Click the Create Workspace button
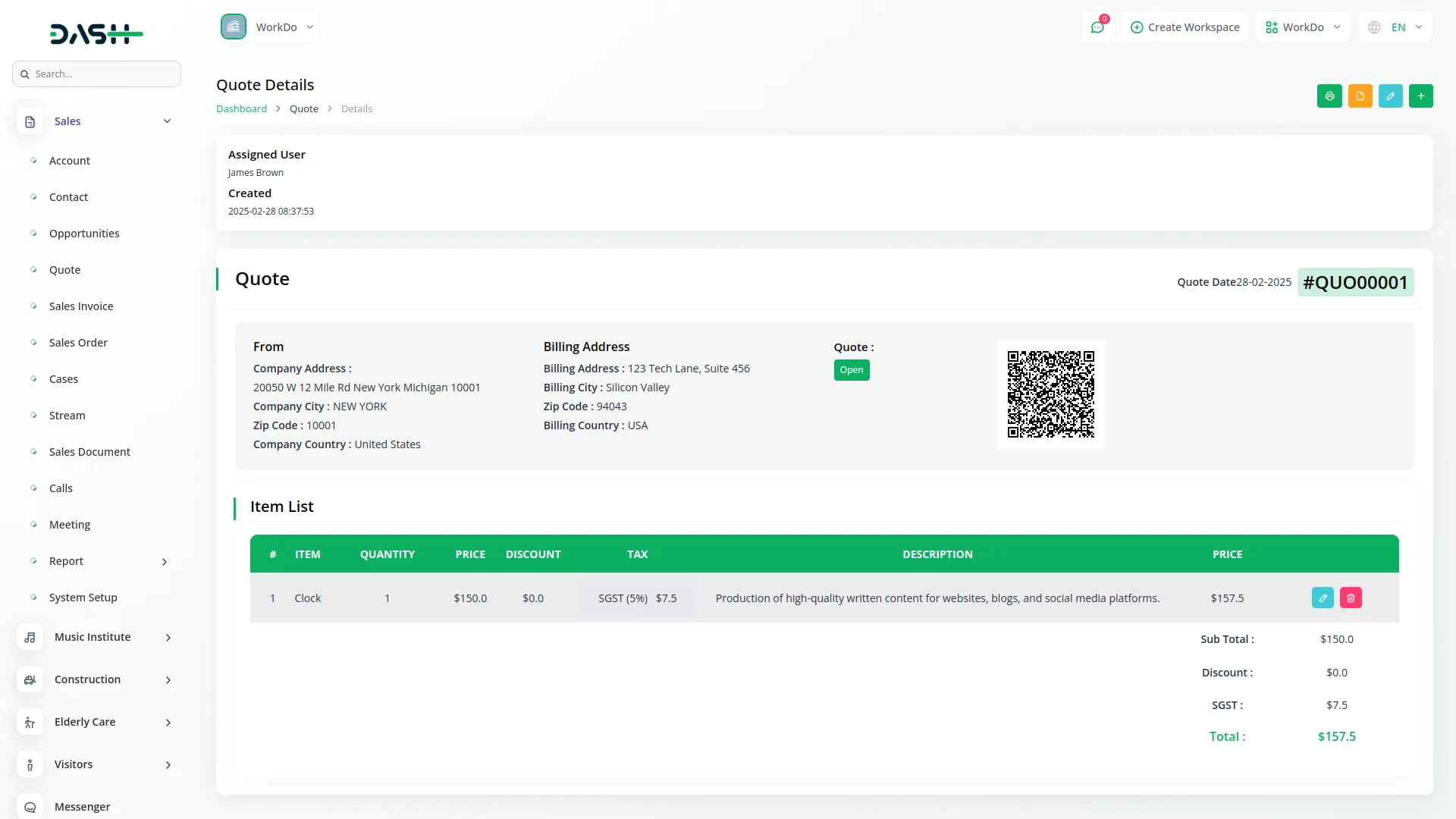 [x=1185, y=27]
